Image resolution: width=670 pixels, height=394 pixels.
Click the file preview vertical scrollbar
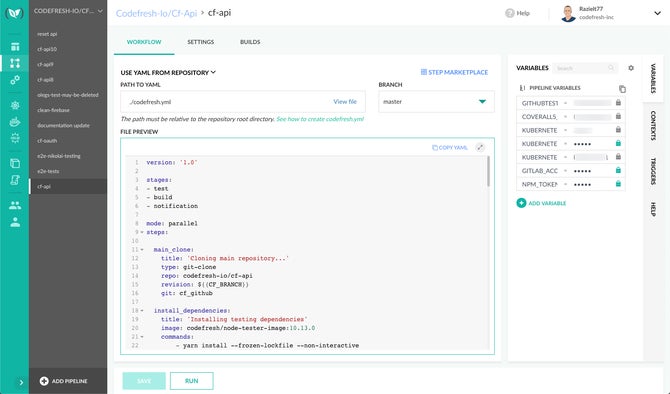tap(488, 171)
